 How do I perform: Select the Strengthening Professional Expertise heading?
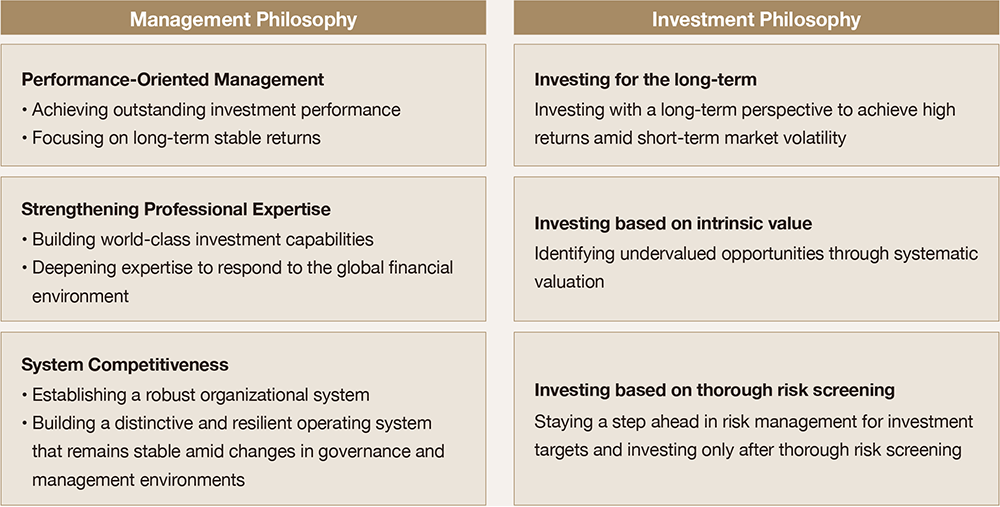176,209
